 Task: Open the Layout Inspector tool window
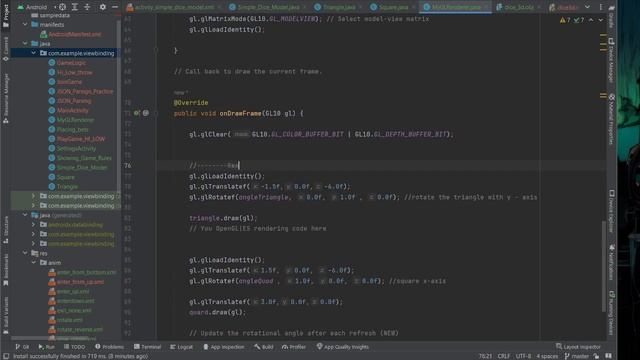578,347
